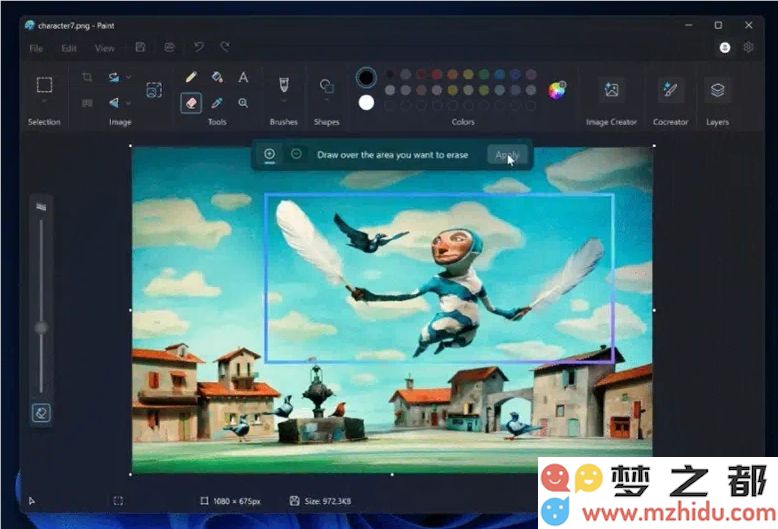The width and height of the screenshot is (778, 529).
Task: Open the Edit menu
Action: [69, 48]
